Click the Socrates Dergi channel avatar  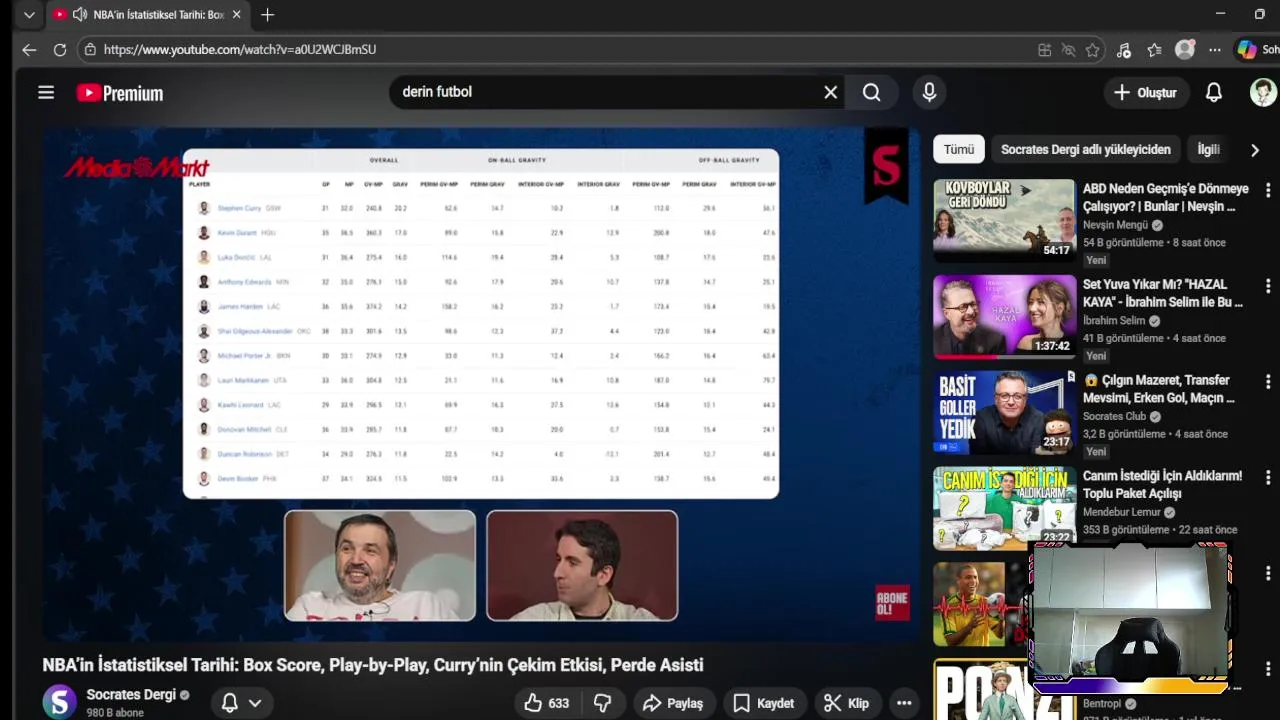pos(59,701)
